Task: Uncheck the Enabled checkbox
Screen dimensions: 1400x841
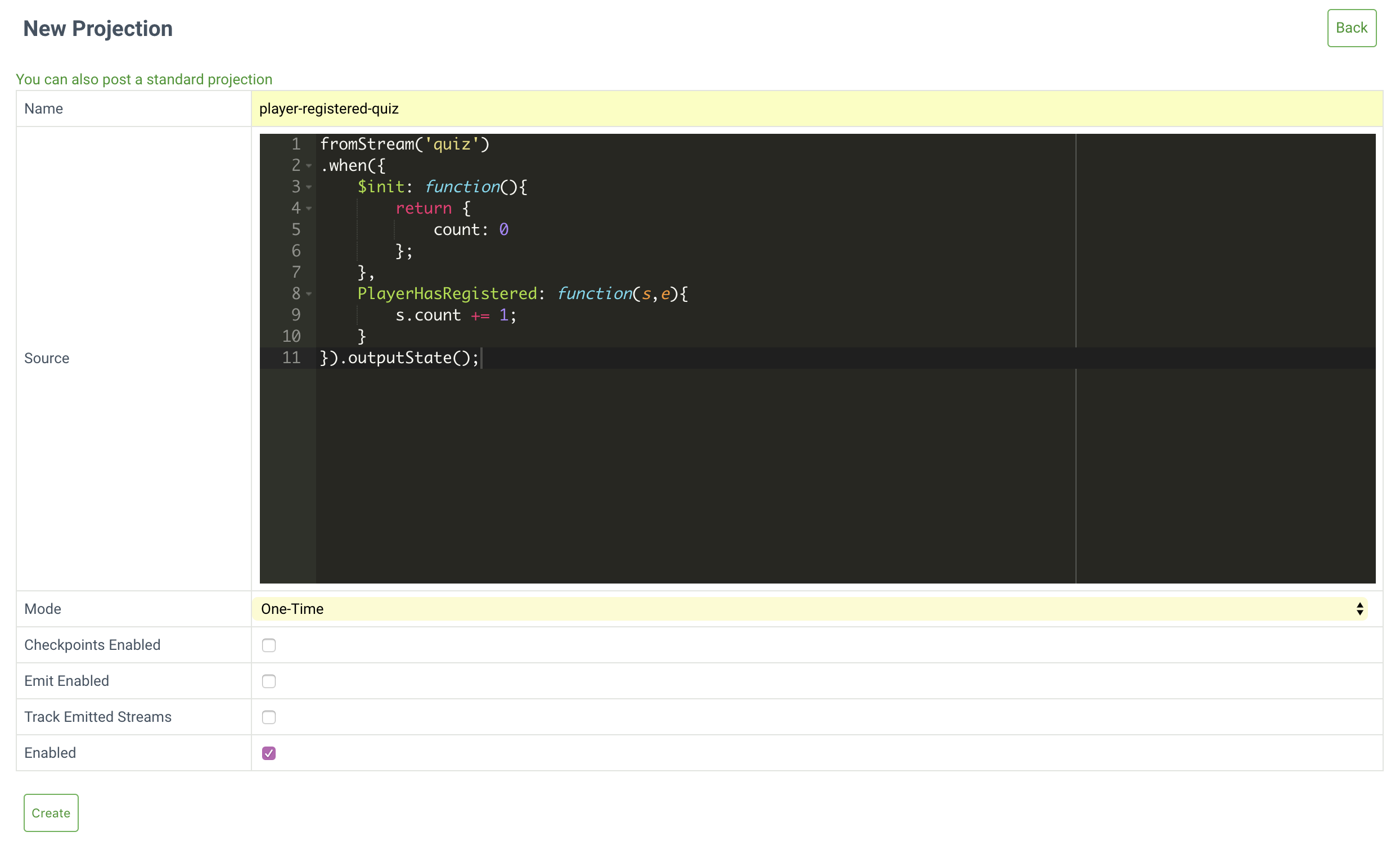Action: [269, 753]
